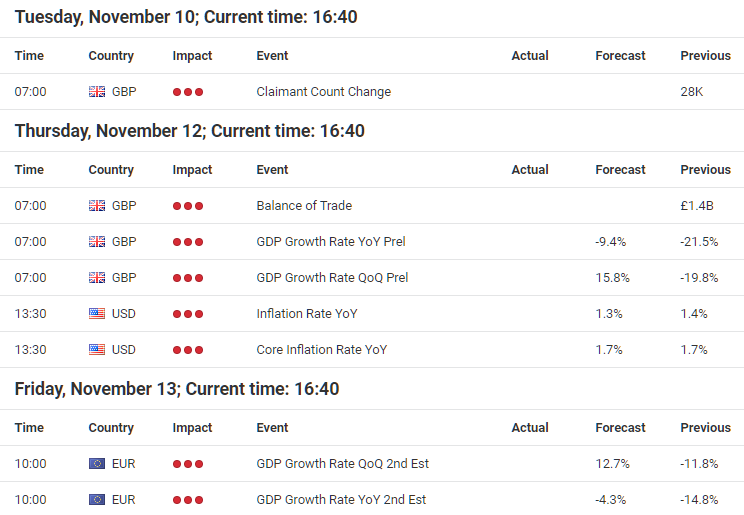Open the Claimant Count Change event
The image size is (744, 515).
tap(324, 92)
